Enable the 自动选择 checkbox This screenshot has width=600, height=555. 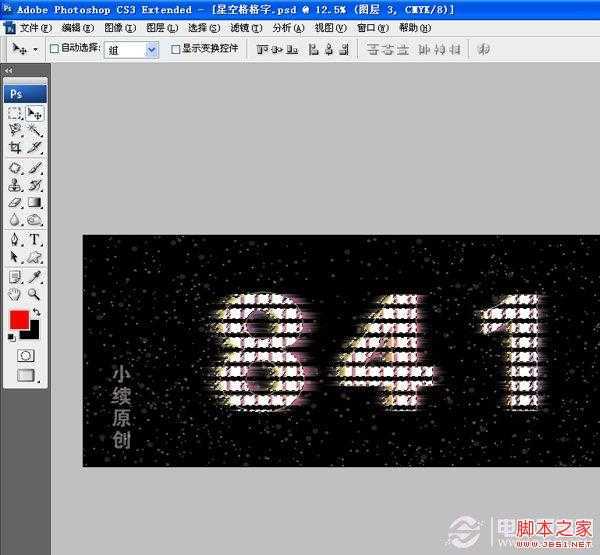click(x=55, y=49)
